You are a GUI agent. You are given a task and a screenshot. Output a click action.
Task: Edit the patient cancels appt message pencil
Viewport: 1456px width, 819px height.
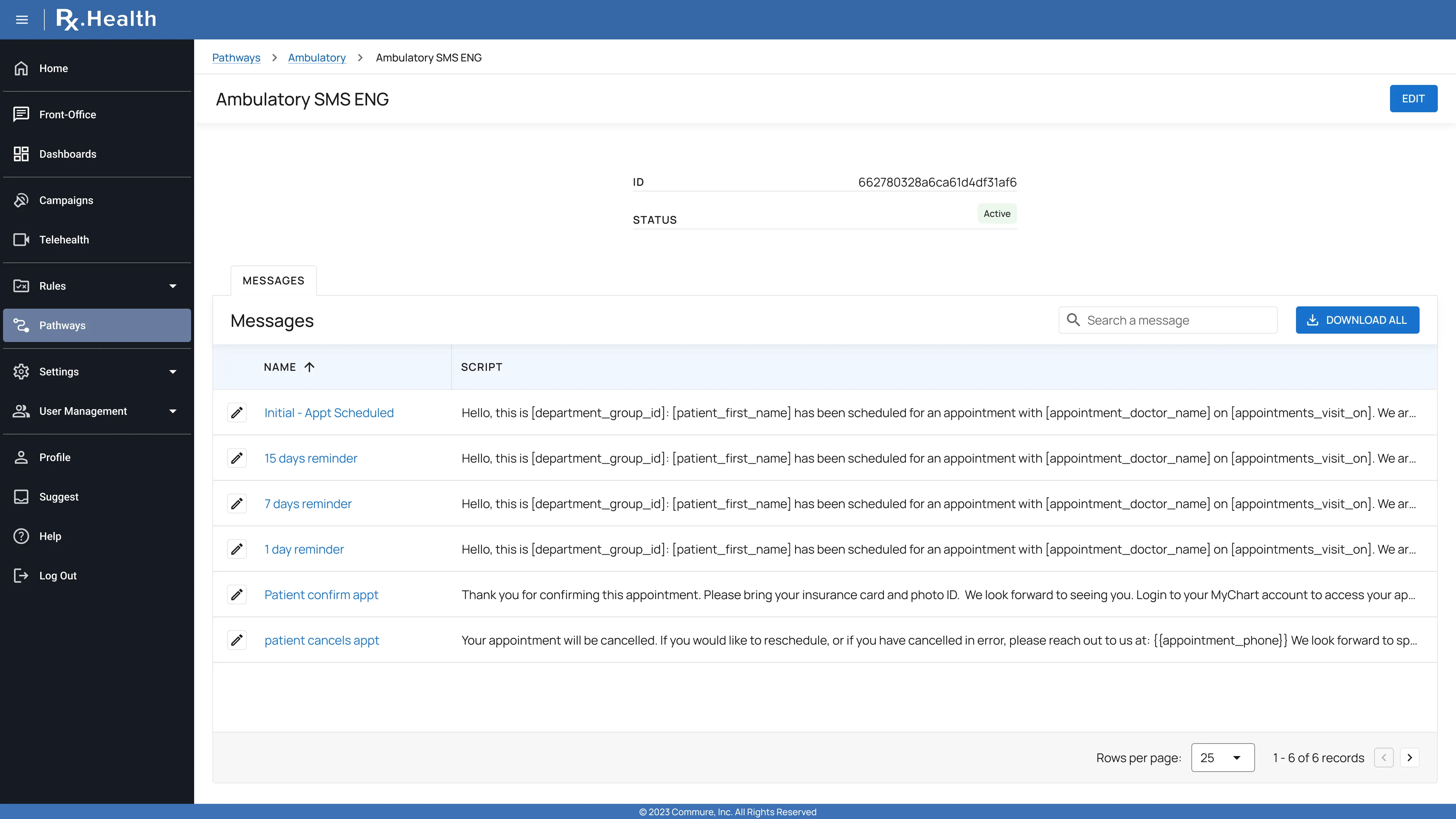[237, 640]
